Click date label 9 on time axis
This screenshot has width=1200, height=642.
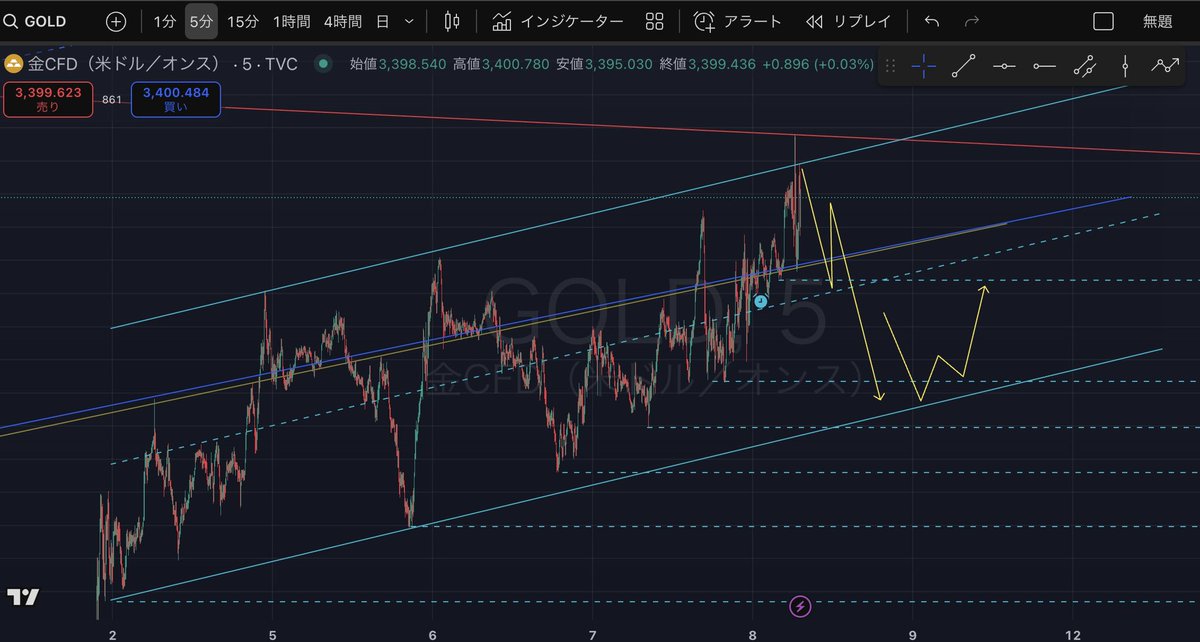click(x=913, y=634)
